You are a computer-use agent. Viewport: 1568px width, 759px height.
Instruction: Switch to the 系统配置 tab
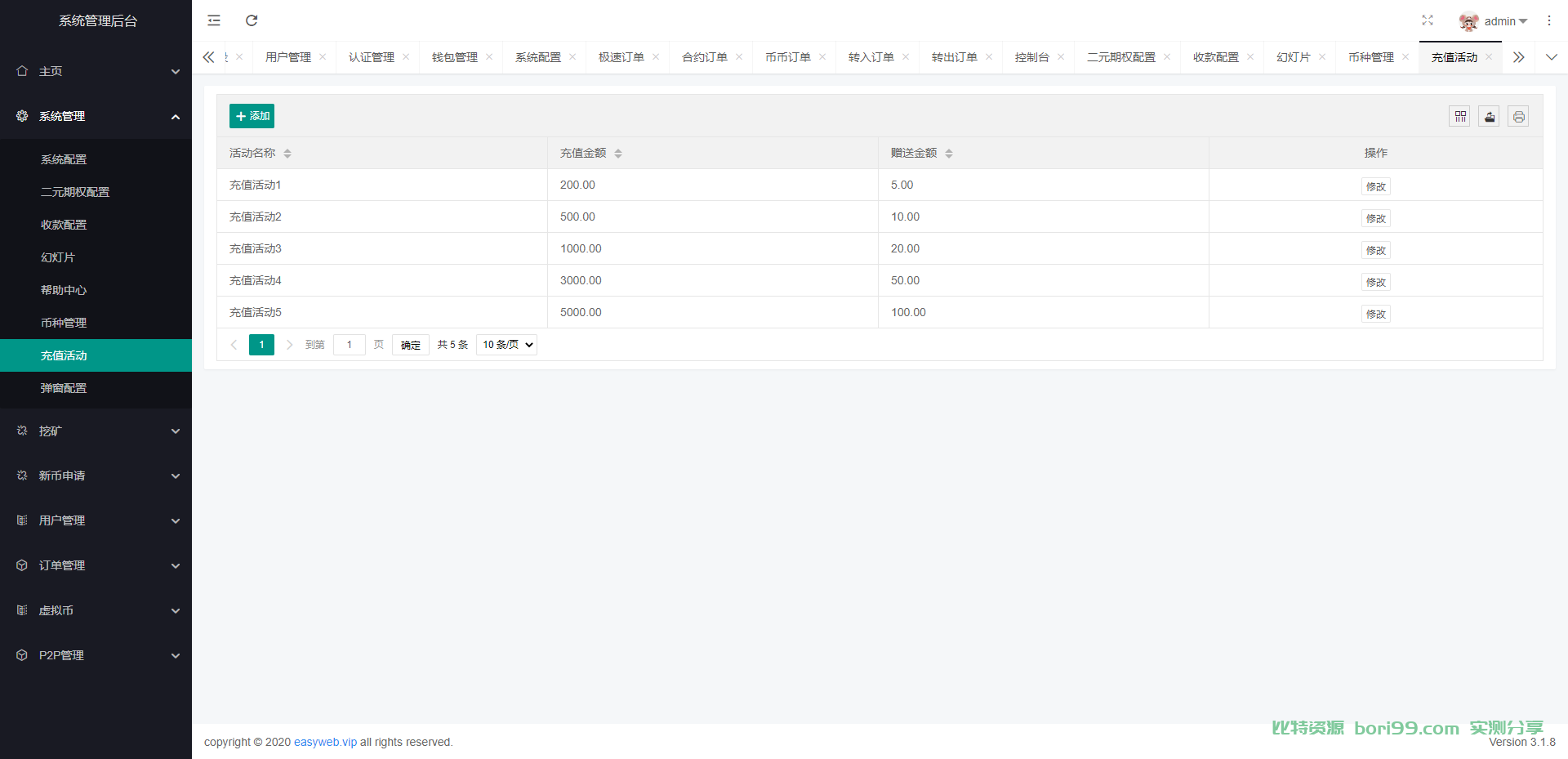pos(538,57)
